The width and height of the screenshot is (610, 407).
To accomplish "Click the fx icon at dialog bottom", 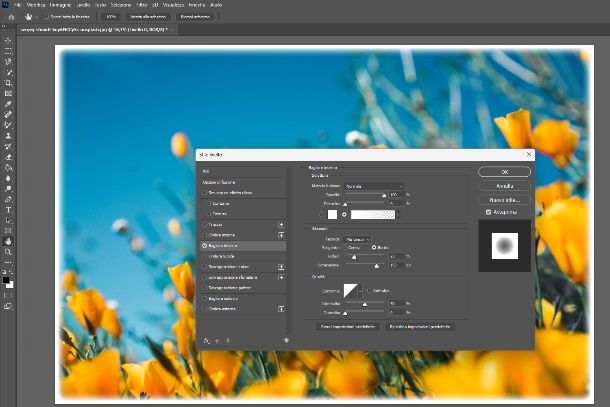I will [x=207, y=340].
